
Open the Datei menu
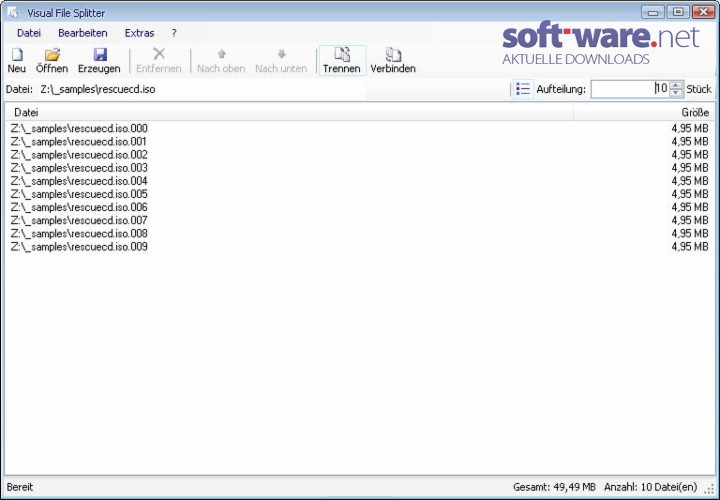[29, 33]
